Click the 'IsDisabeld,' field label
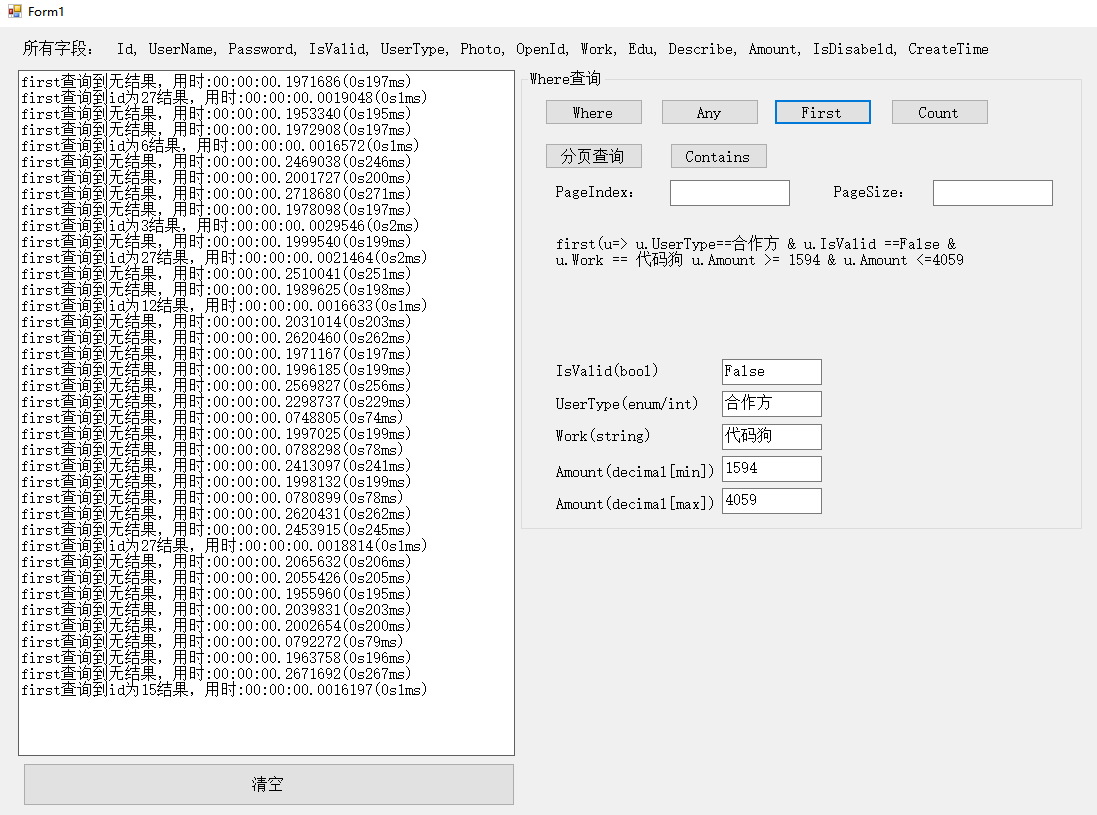1097x815 pixels. coord(854,49)
